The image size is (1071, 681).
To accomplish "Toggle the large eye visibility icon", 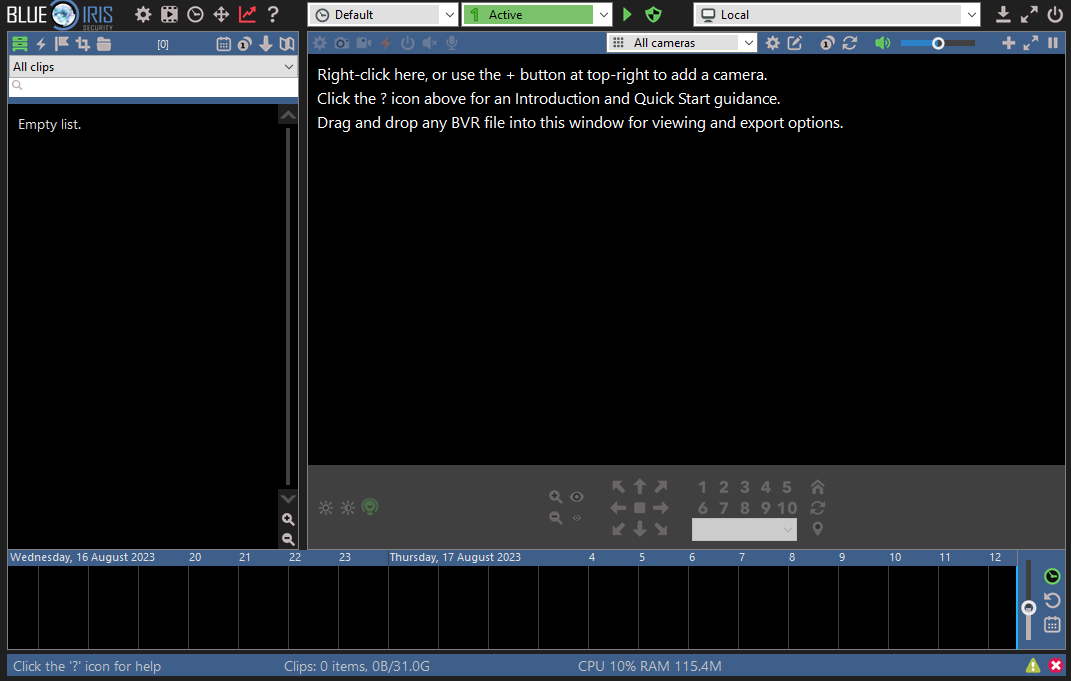I will (577, 497).
